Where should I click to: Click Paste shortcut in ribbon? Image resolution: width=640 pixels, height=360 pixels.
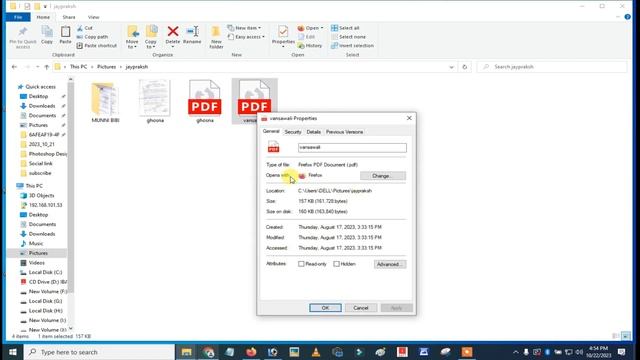pyautogui.click(x=97, y=46)
